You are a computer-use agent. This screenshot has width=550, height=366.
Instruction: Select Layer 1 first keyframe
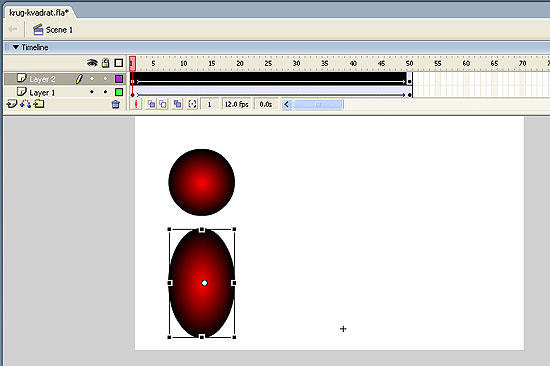click(133, 93)
